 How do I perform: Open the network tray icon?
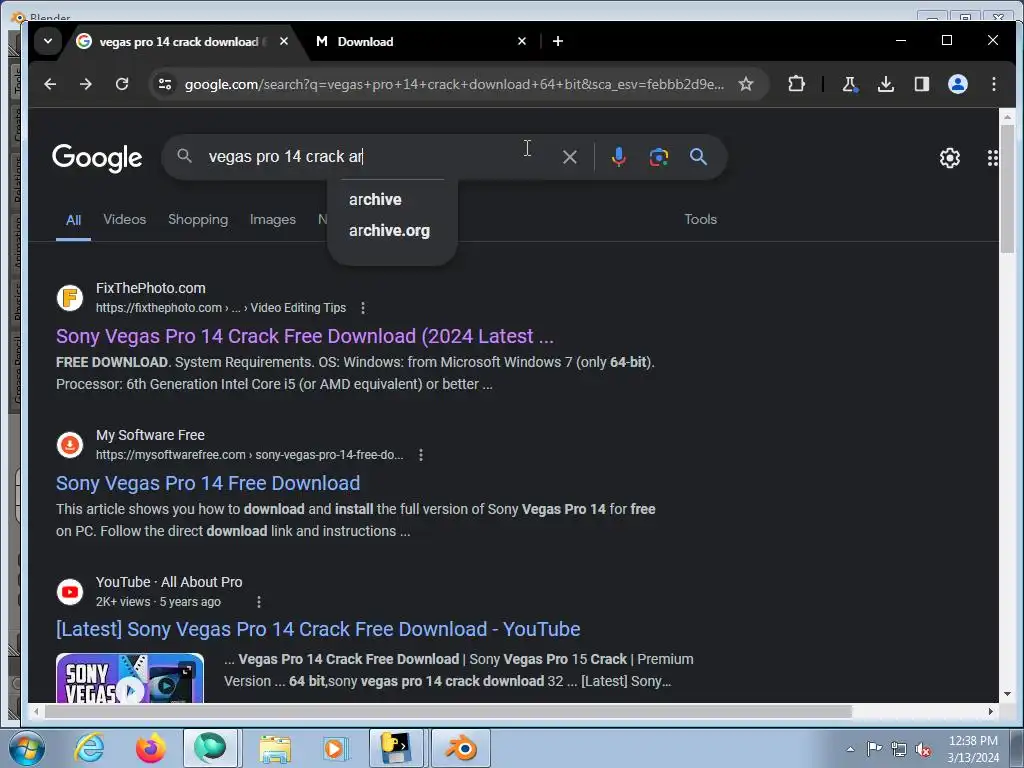(x=899, y=750)
